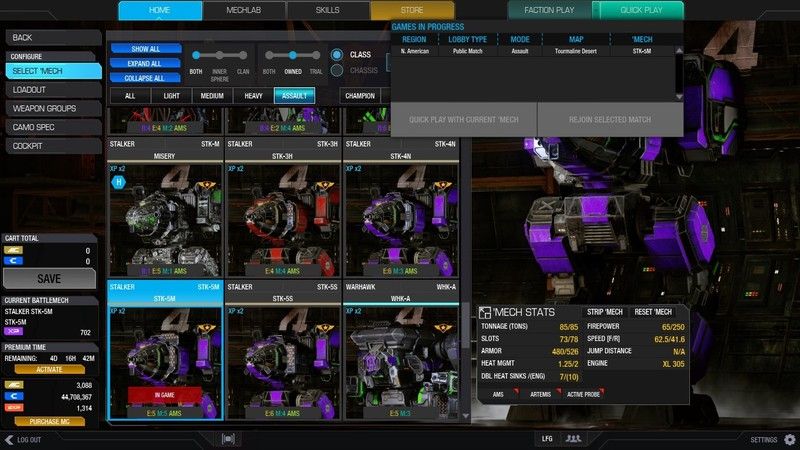Screen dimensions: 800x450
Task: Select the Chassis radio button
Action: 337,70
